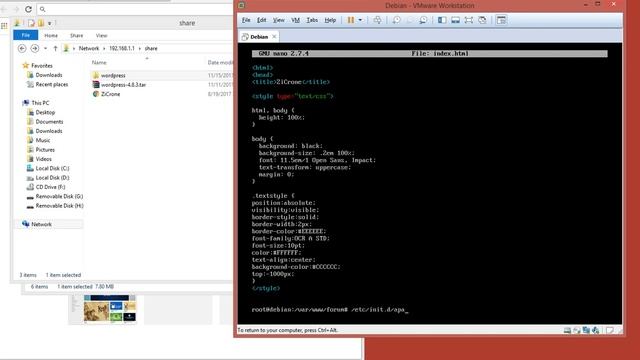The image size is (640, 360).
Task: Open Music folder in navigation pane
Action: click(43, 140)
